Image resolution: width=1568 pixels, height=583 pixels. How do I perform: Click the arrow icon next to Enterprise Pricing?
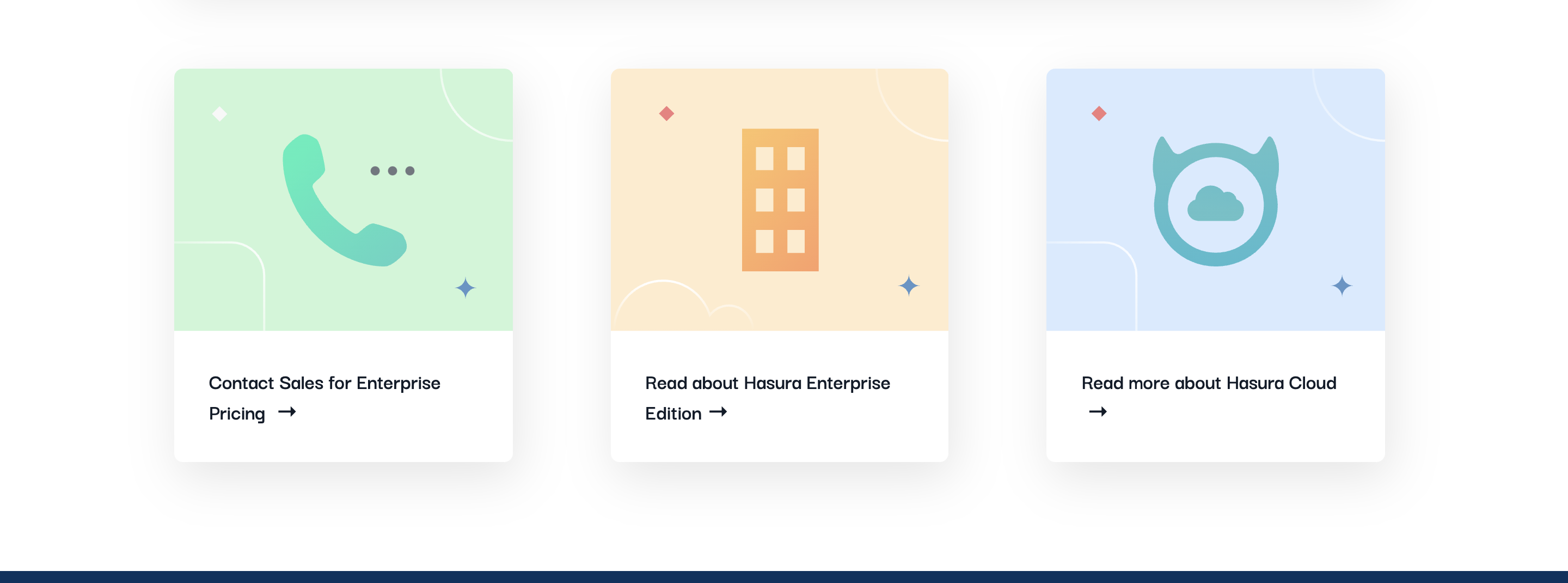point(287,412)
